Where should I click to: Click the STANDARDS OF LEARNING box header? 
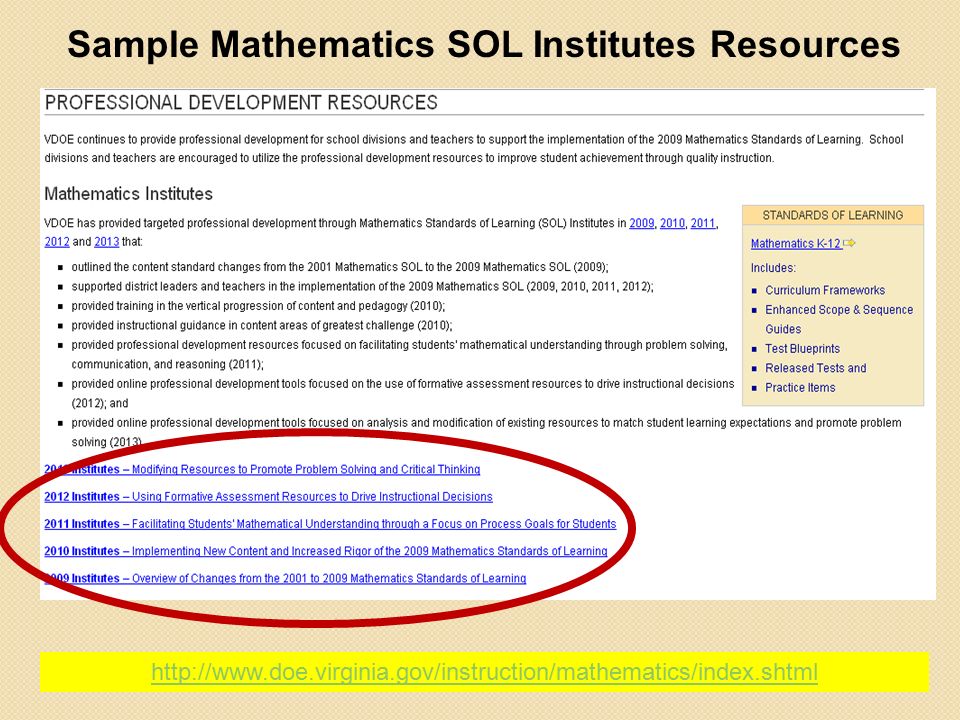tap(833, 216)
